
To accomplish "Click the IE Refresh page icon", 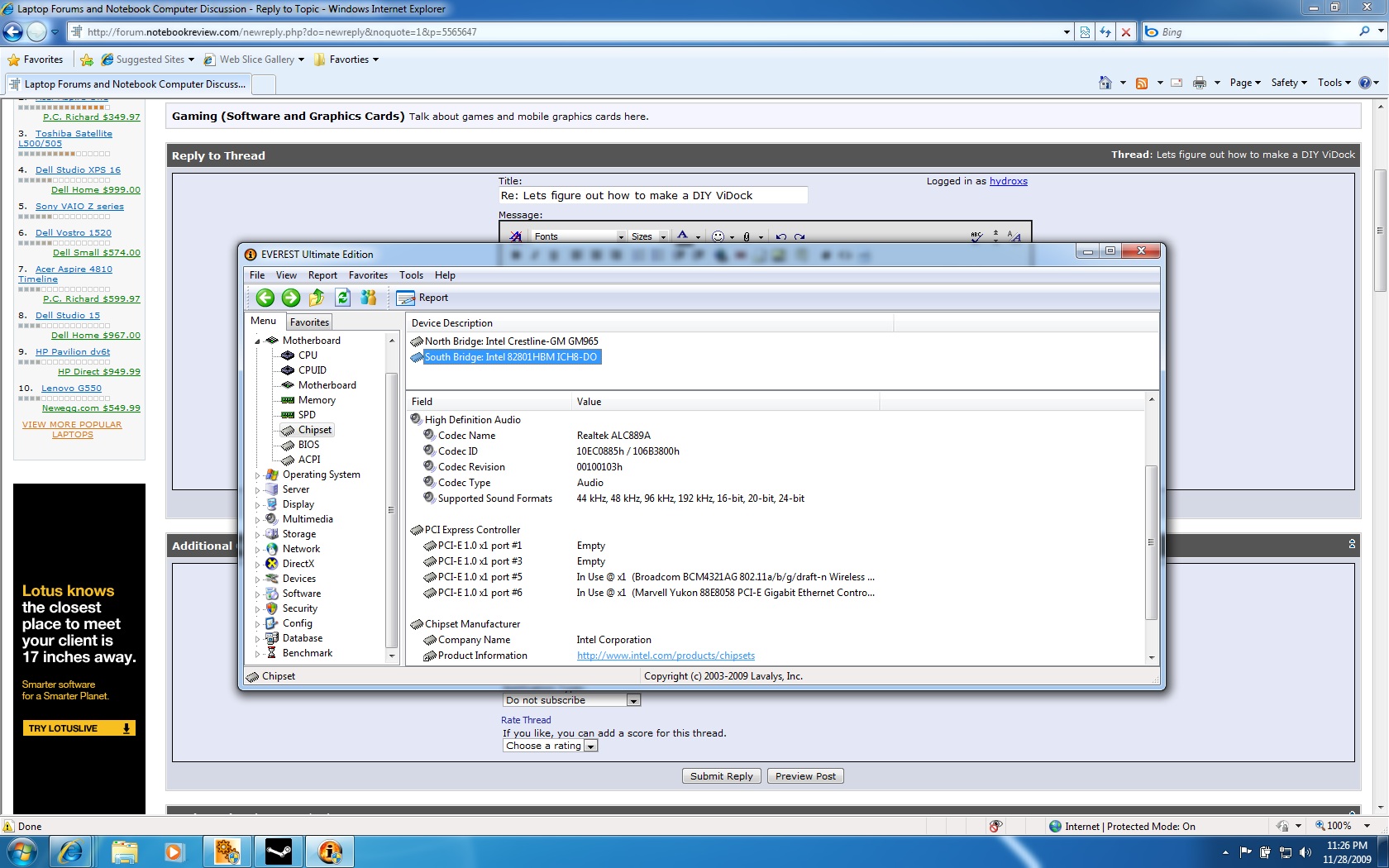I will tap(1105, 32).
